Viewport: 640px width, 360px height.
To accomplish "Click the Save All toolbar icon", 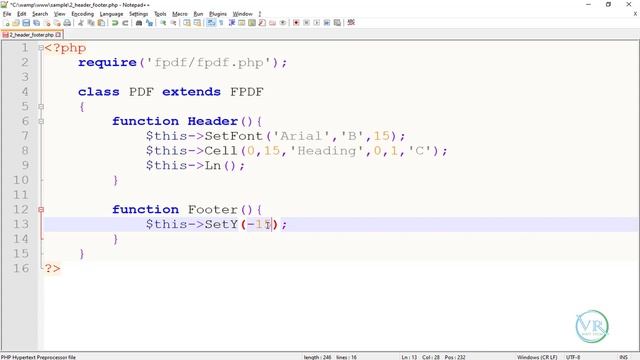I will tap(36, 23).
